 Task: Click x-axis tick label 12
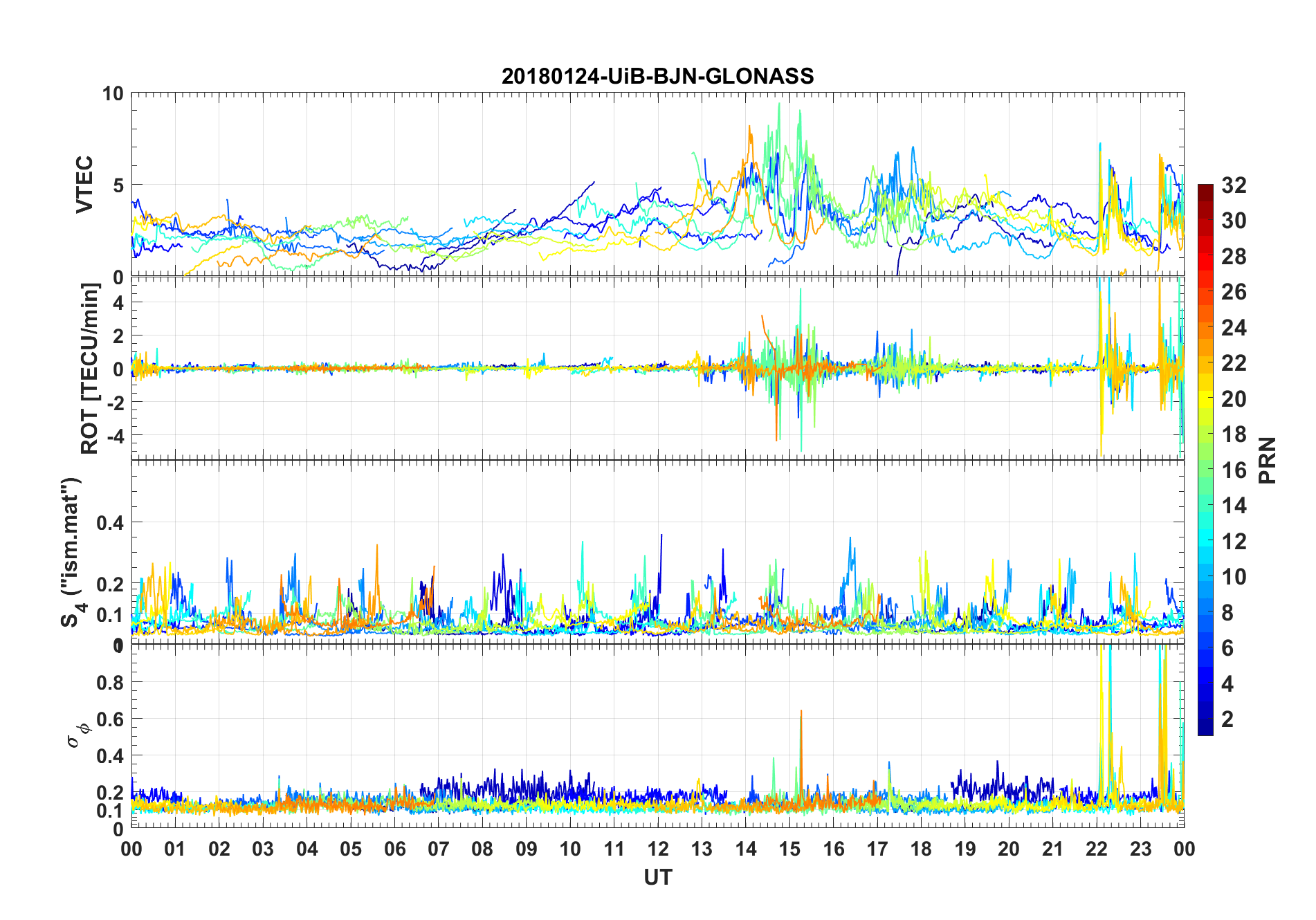coord(658,849)
